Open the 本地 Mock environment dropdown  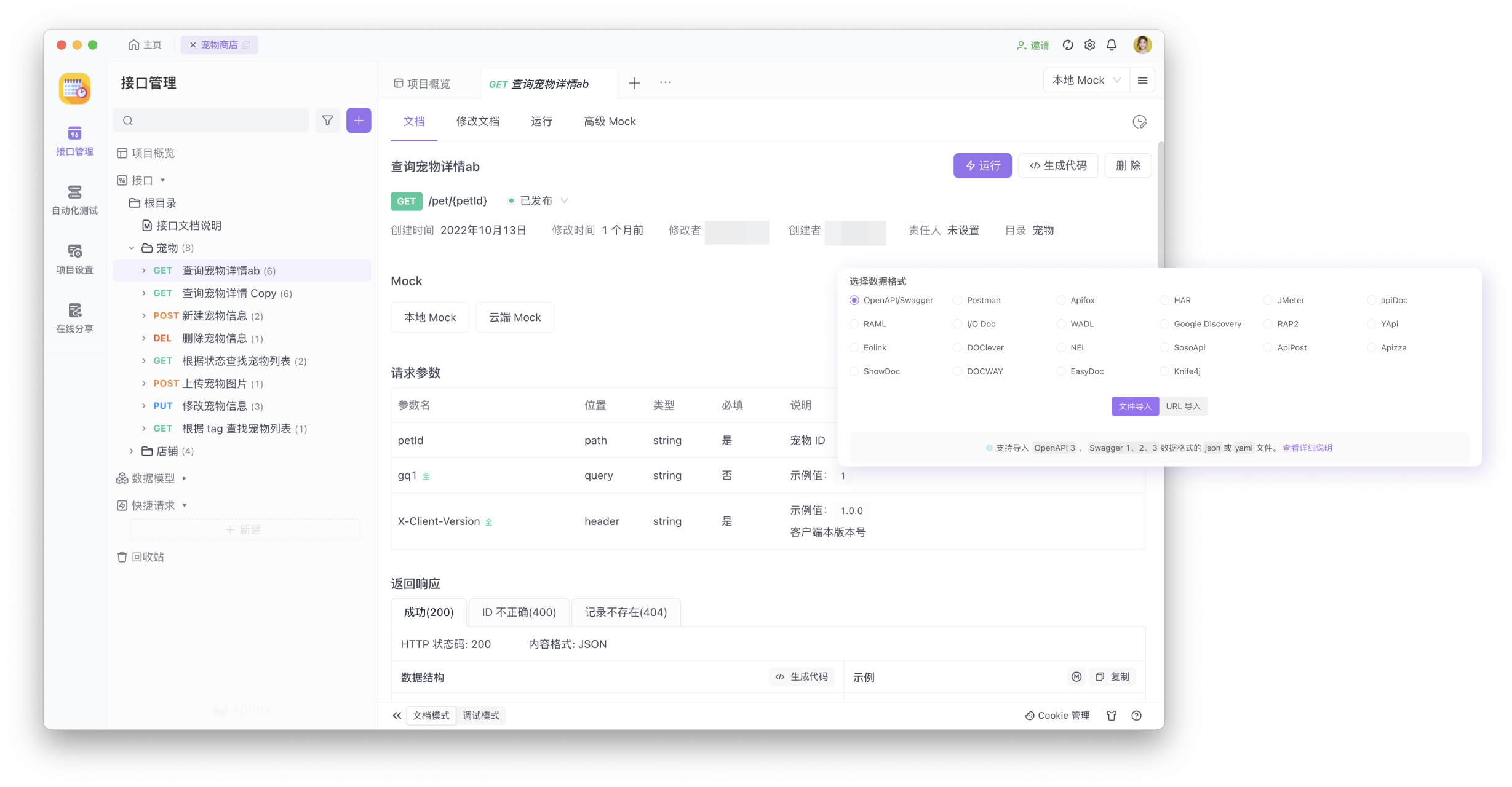pyautogui.click(x=1086, y=79)
